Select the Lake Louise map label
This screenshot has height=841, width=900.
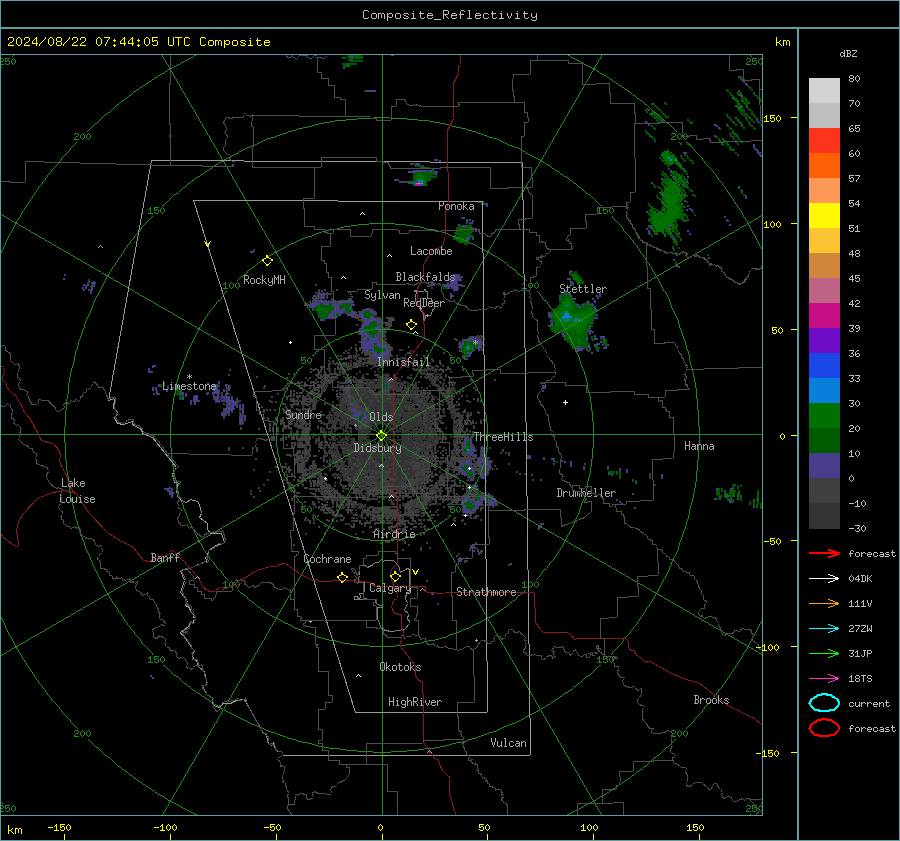(77, 491)
